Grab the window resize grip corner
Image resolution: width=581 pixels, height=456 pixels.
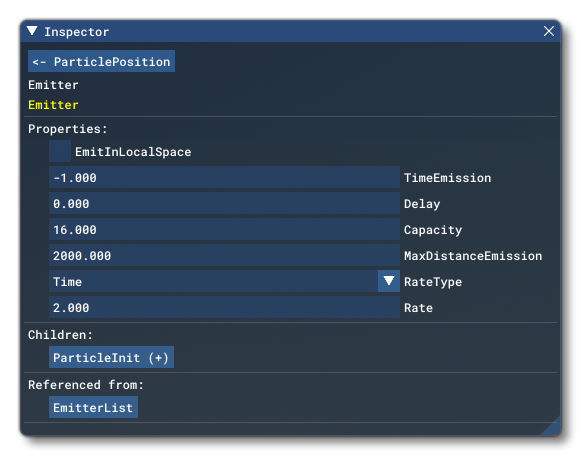tap(551, 426)
